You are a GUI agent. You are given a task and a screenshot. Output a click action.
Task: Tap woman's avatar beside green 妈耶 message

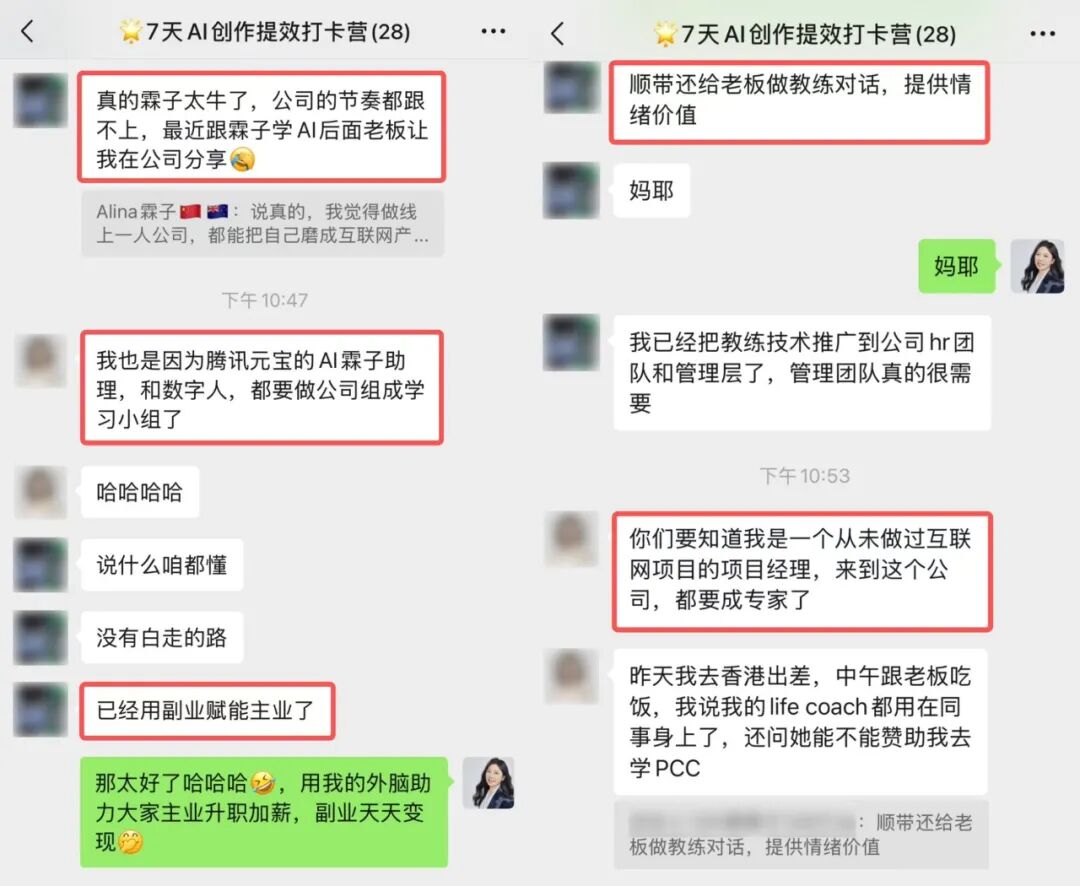point(1037,266)
